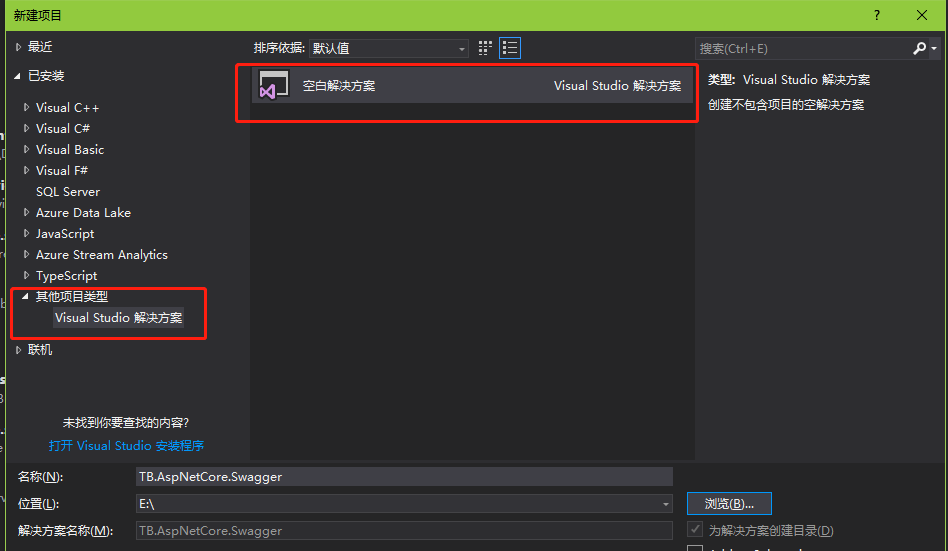Select the 空白解决方案 template row
Image resolution: width=948 pixels, height=551 pixels.
pyautogui.click(x=472, y=85)
